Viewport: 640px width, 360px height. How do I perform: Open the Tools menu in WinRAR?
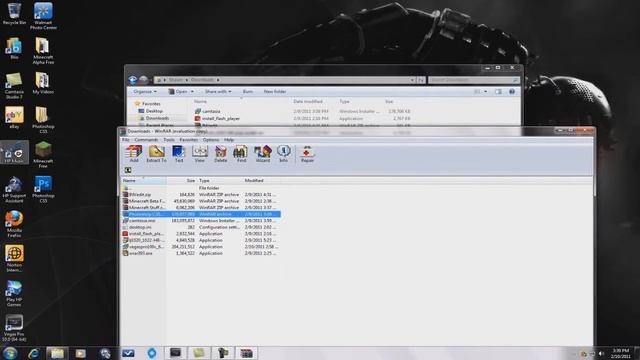click(169, 140)
